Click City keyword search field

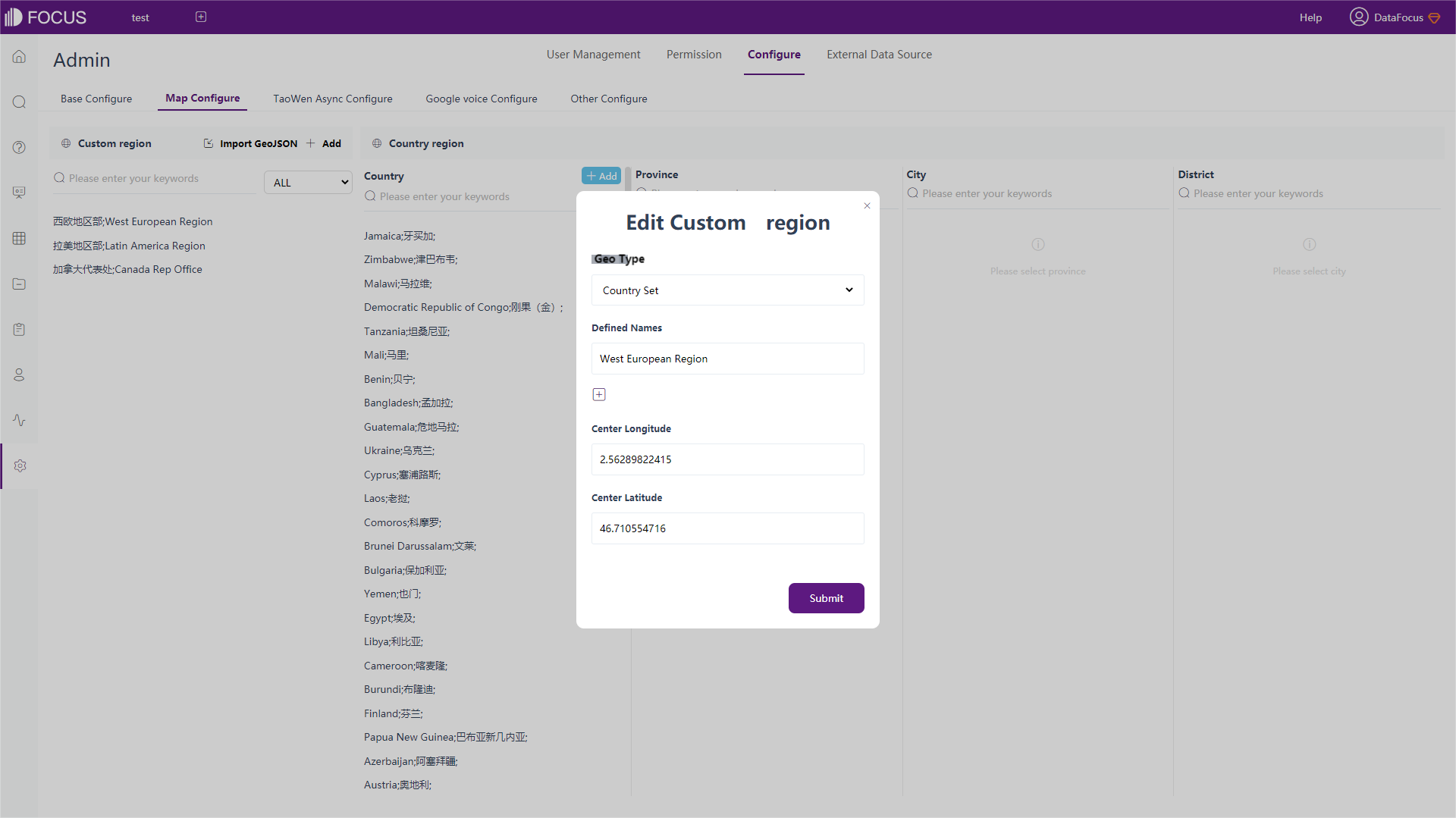[1037, 193]
